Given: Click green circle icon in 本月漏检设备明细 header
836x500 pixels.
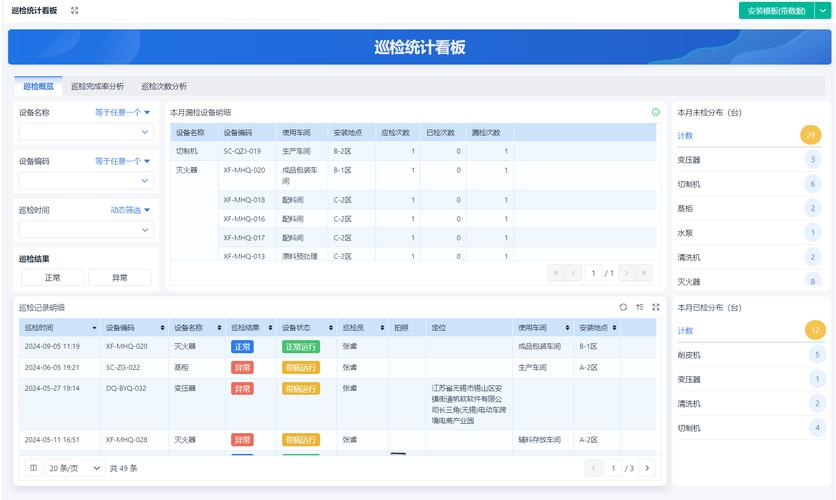Looking at the screenshot, I should (x=656, y=112).
